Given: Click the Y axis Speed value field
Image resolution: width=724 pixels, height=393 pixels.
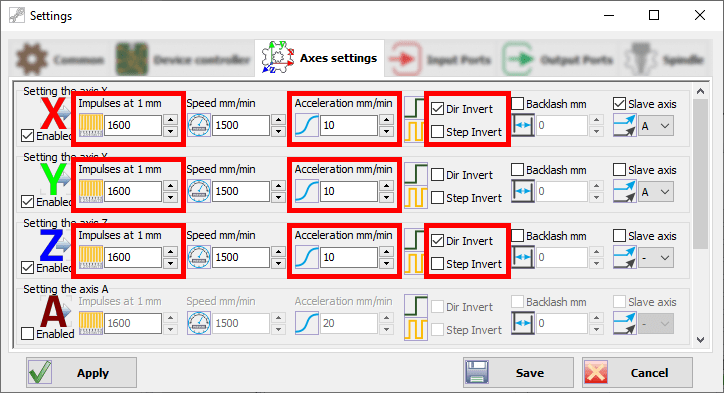Looking at the screenshot, I should pos(241,191).
